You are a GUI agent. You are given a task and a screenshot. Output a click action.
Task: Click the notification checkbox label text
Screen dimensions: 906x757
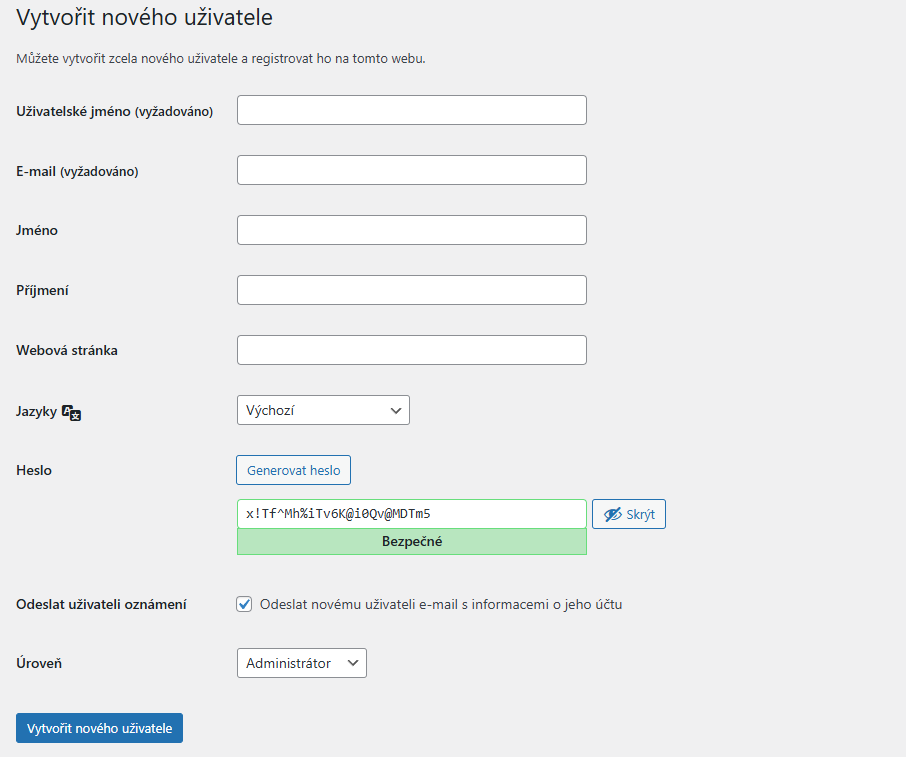tap(440, 604)
